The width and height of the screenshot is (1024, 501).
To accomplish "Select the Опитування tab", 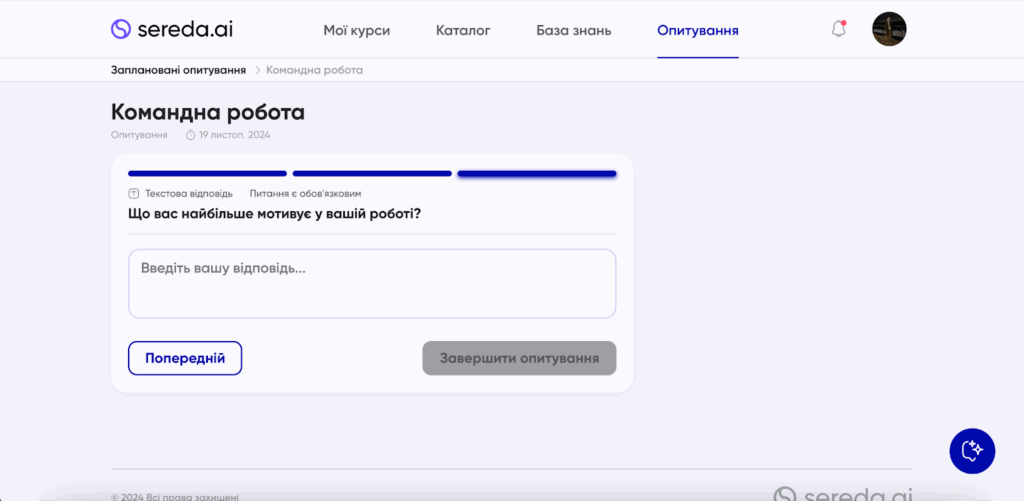I will [x=698, y=30].
